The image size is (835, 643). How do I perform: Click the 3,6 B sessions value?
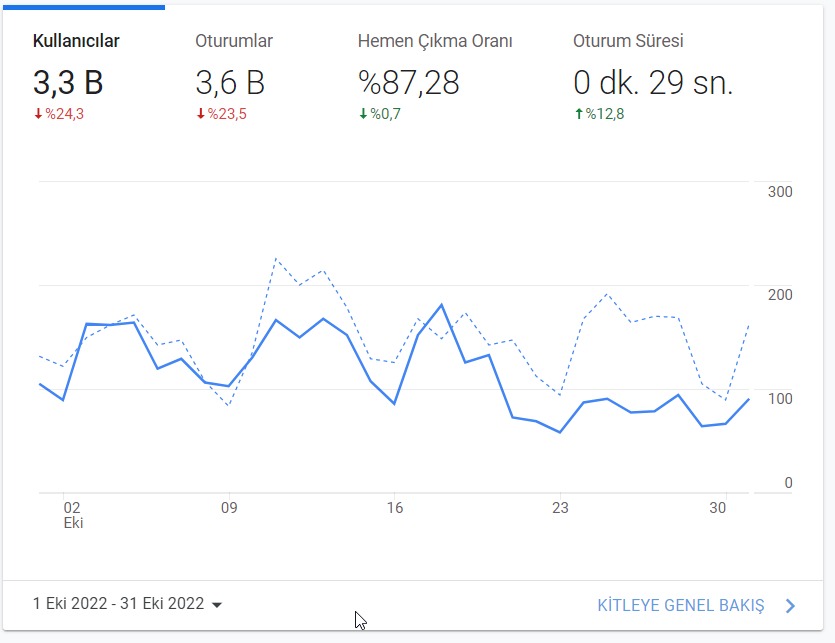click(230, 83)
